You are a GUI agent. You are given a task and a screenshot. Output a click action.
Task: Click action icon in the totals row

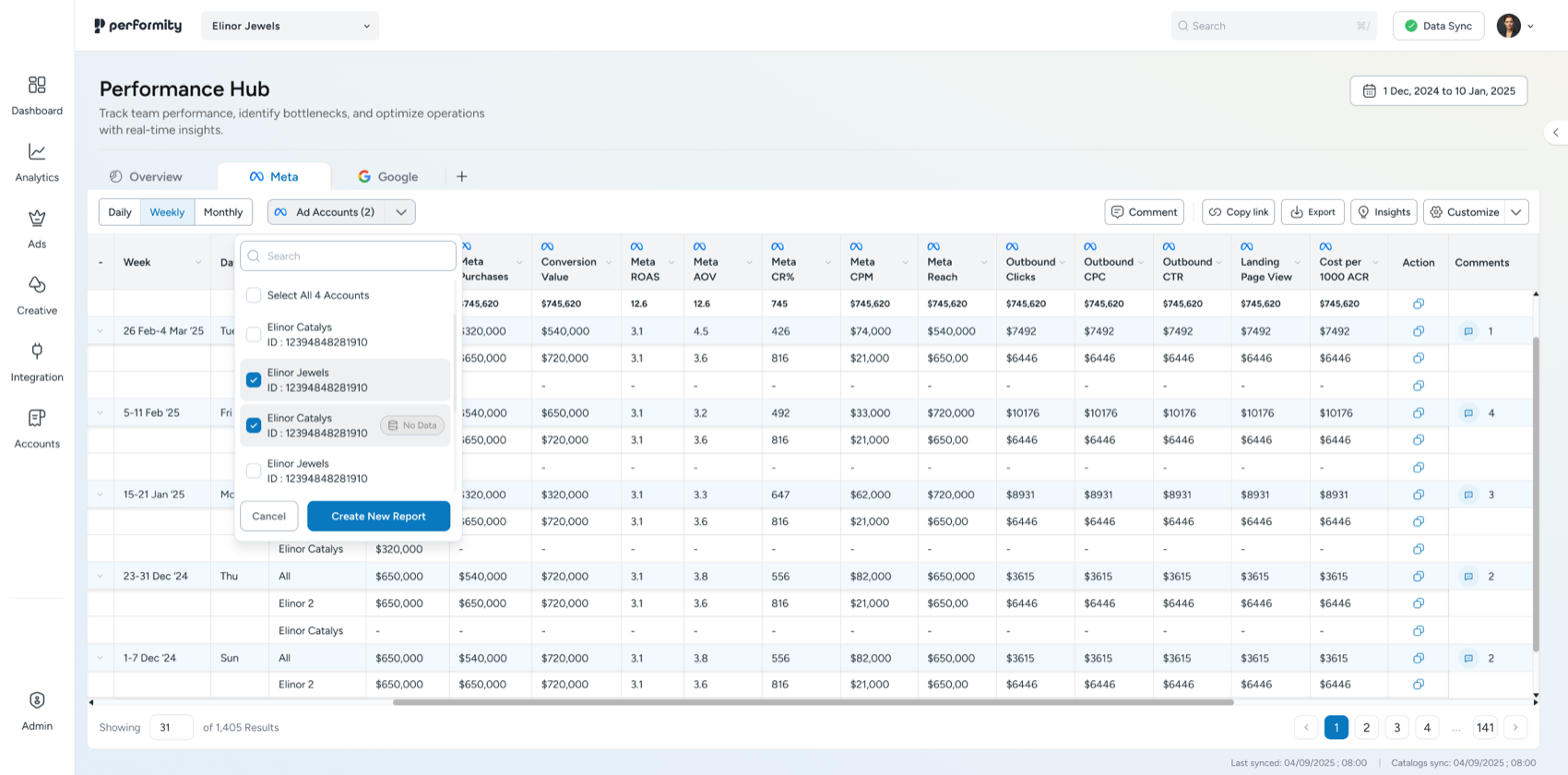tap(1419, 304)
